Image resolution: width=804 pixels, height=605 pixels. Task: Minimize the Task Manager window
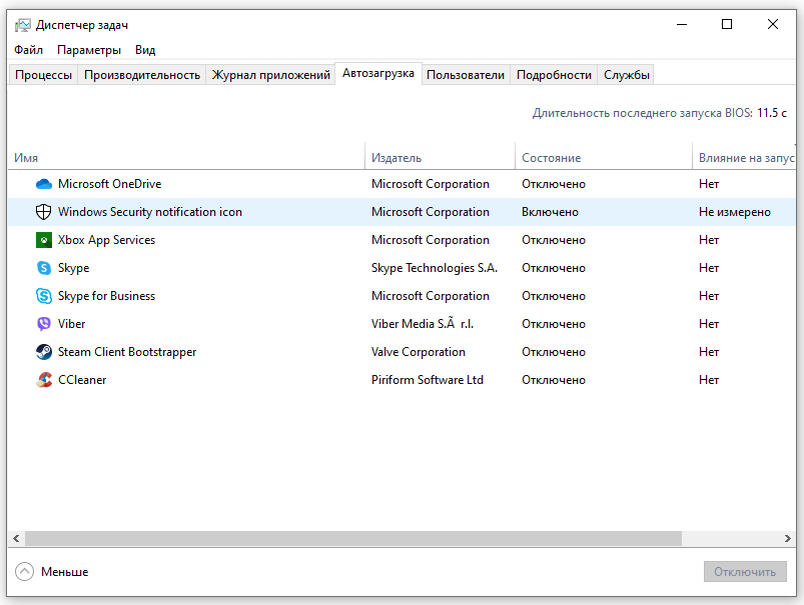[x=682, y=24]
